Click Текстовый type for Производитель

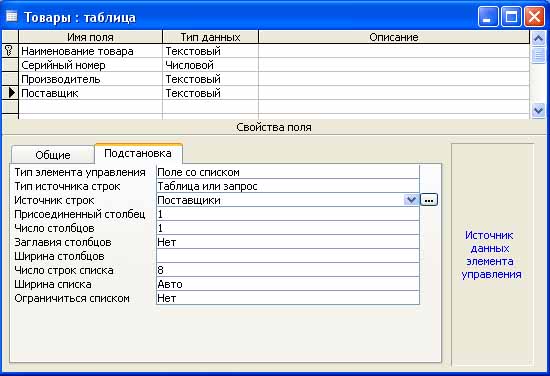210,79
